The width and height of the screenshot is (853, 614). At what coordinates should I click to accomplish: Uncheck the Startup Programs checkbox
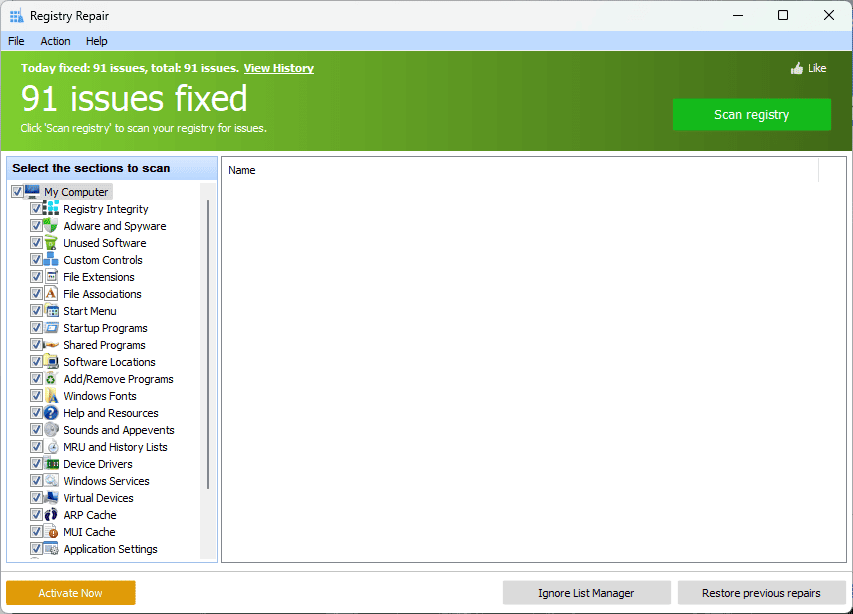[x=36, y=327]
